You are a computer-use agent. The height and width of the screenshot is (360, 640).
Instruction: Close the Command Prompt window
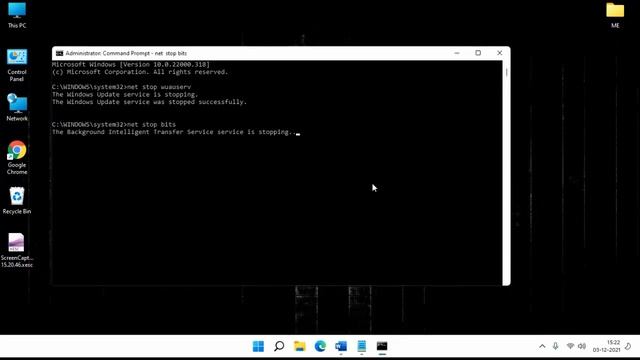[500, 53]
